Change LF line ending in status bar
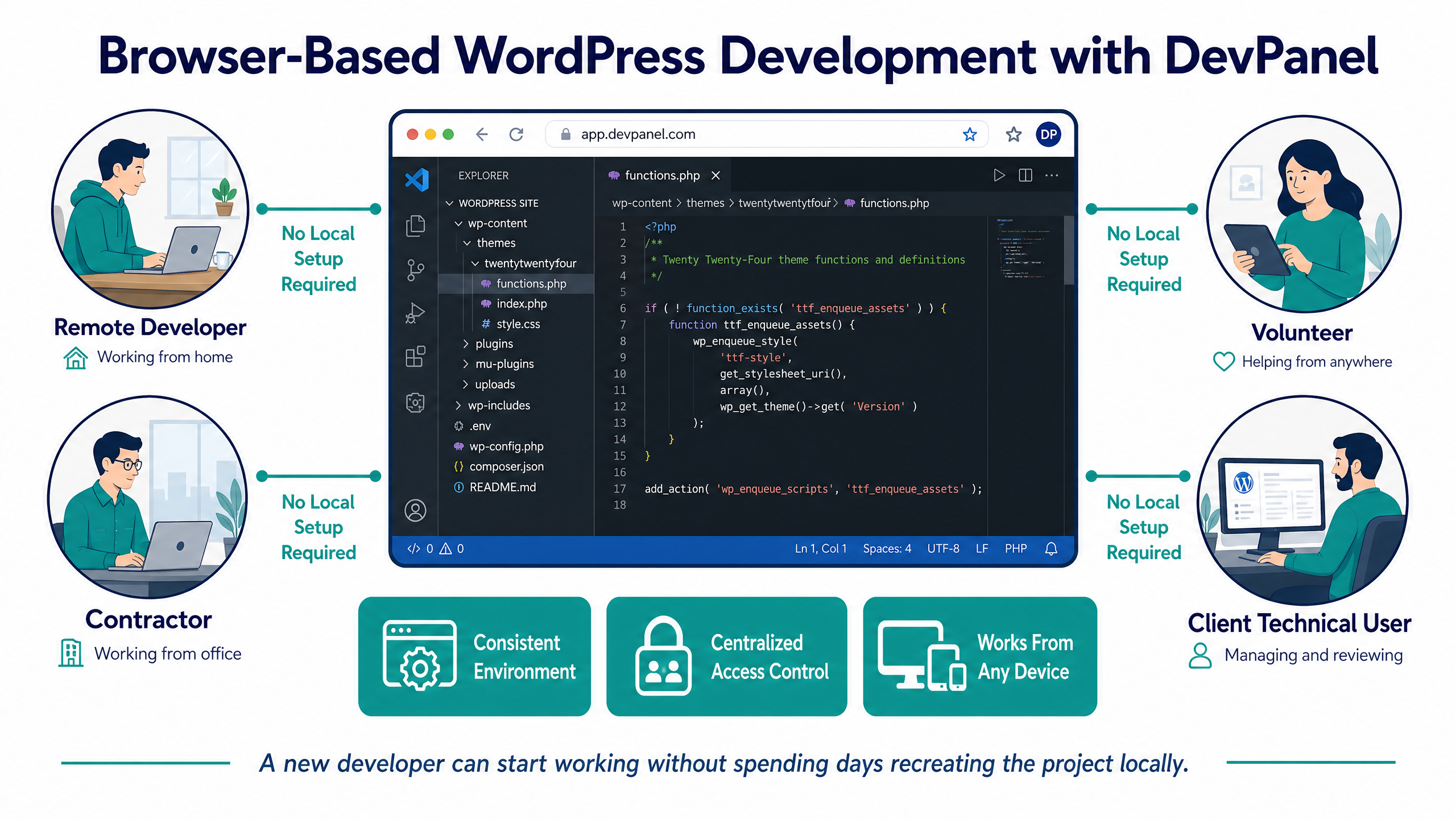The width and height of the screenshot is (1456, 819). [982, 548]
